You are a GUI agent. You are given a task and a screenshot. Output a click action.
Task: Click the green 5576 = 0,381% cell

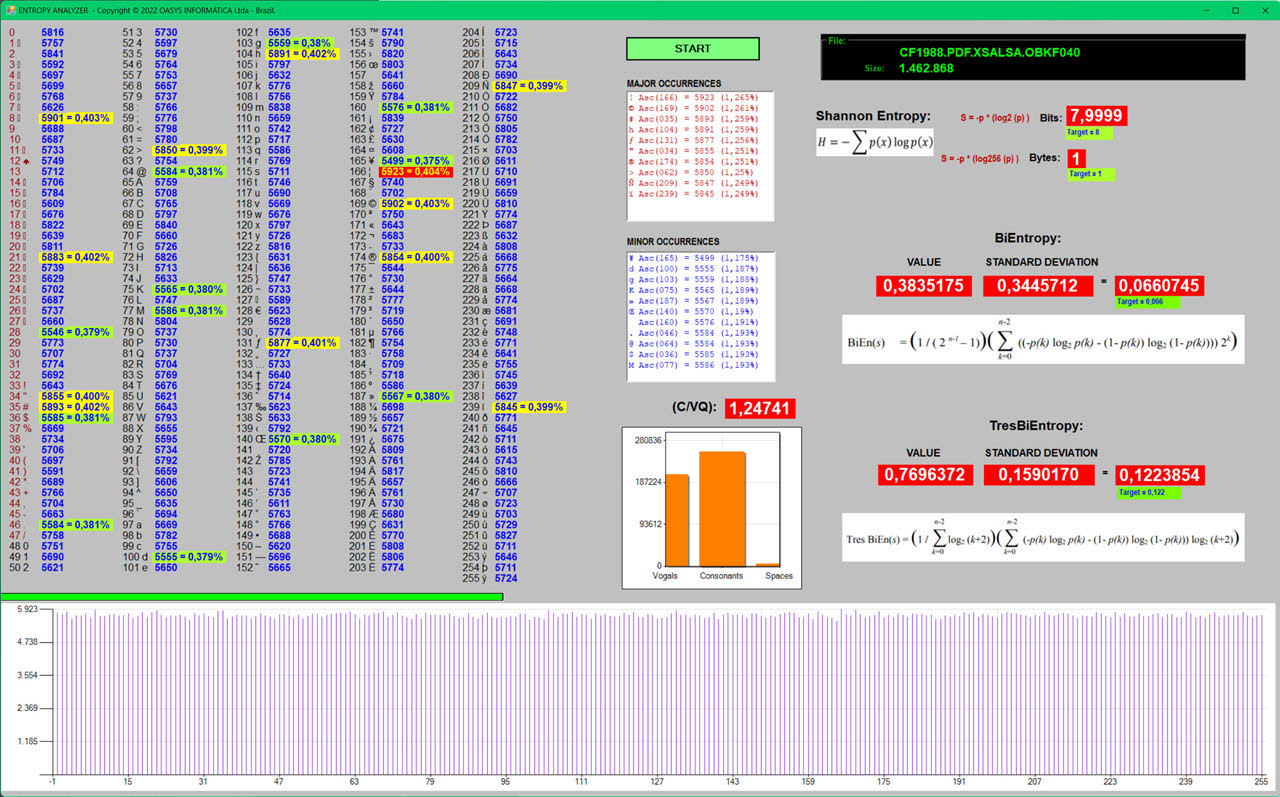(416, 107)
